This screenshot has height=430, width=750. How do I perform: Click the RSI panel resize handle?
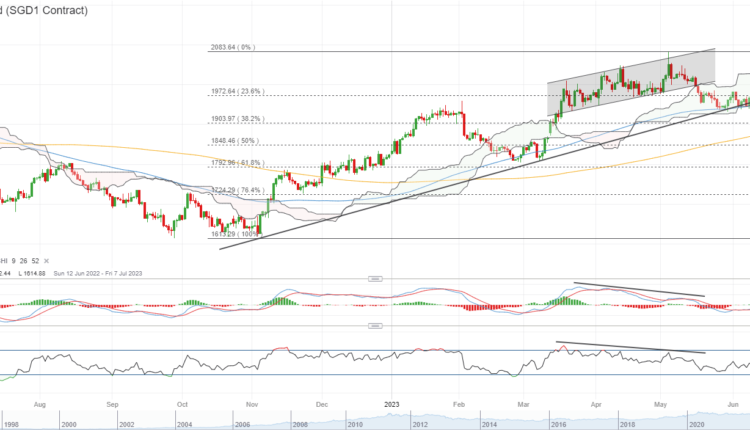(375, 325)
